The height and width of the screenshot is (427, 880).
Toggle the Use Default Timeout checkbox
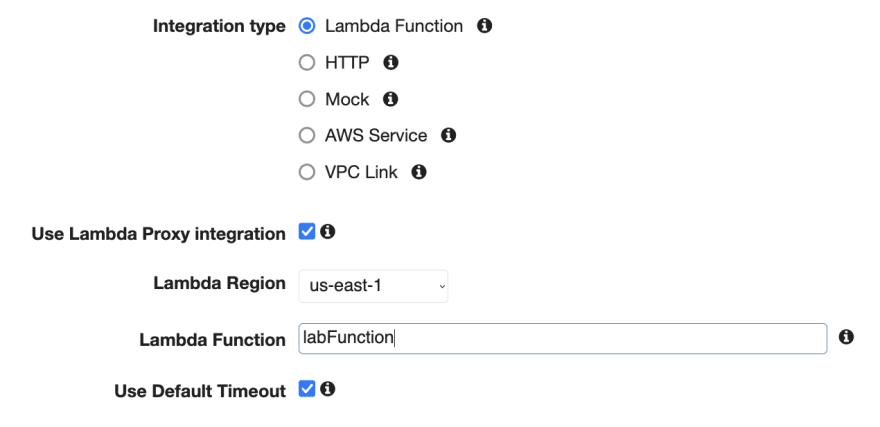tap(307, 388)
